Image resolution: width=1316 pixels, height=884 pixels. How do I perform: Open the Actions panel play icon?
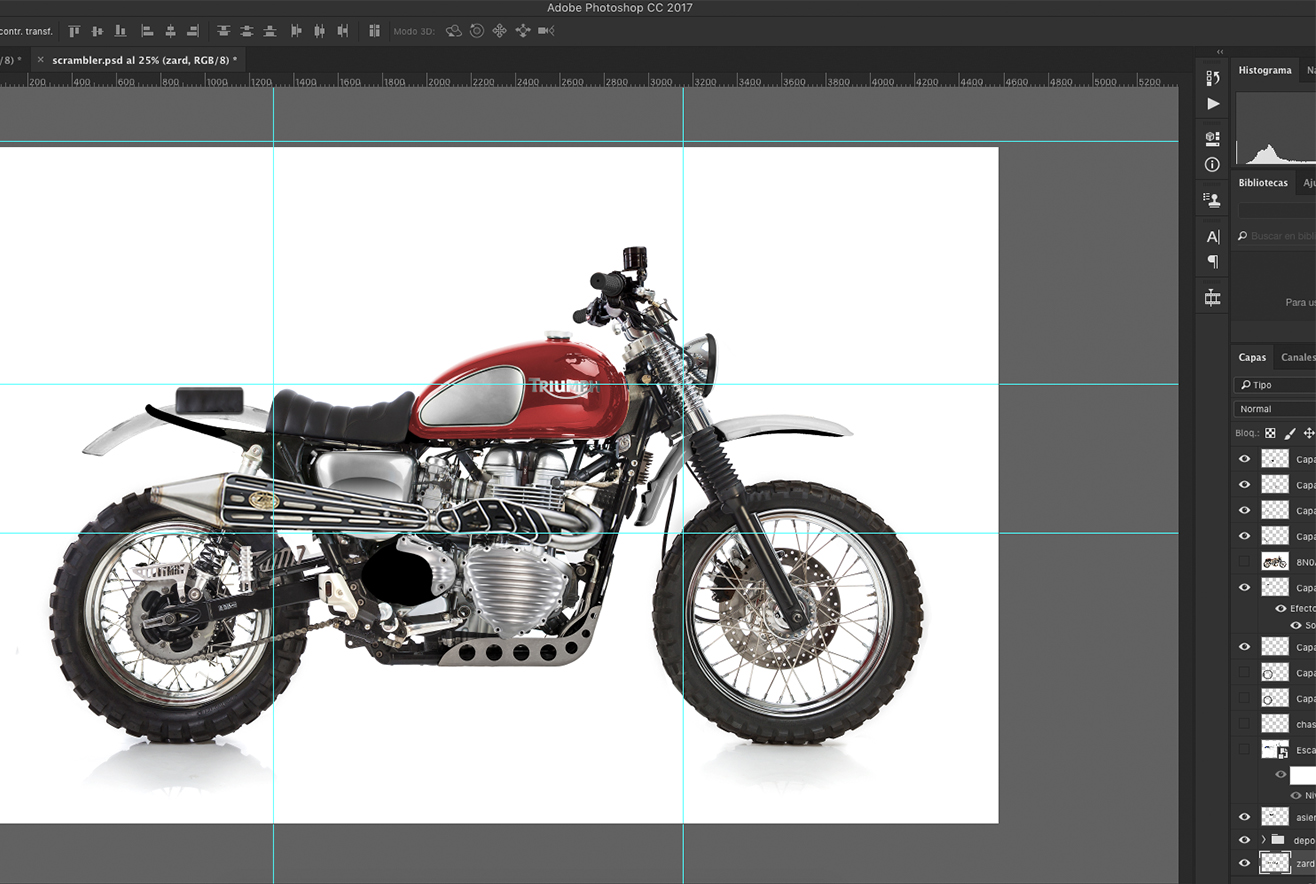(1213, 103)
